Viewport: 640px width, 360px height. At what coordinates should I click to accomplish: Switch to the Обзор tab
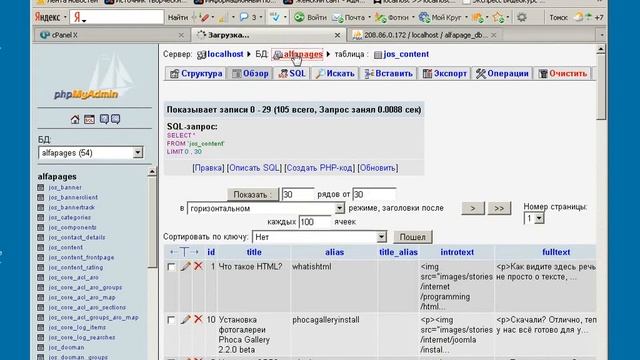point(250,73)
